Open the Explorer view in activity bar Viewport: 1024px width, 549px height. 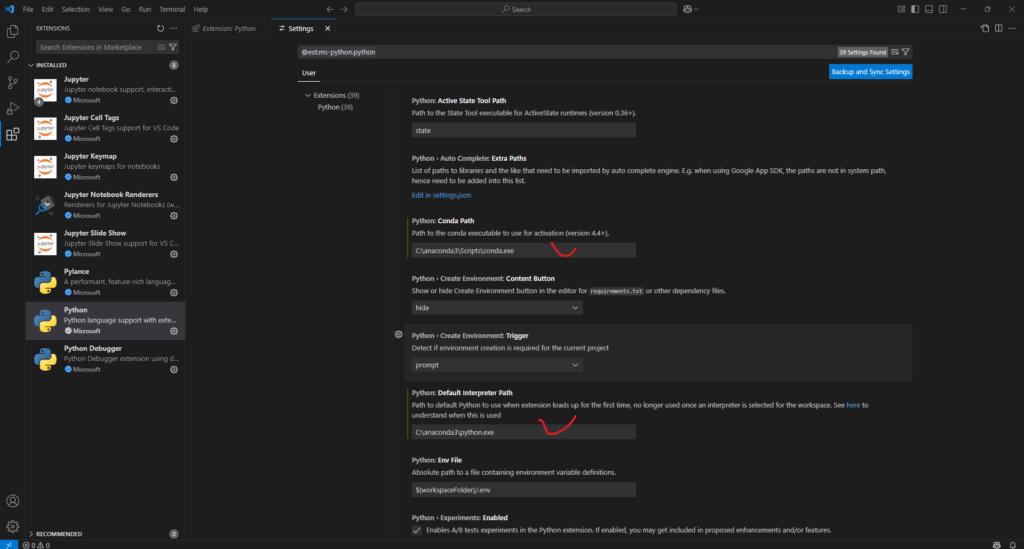coord(12,31)
